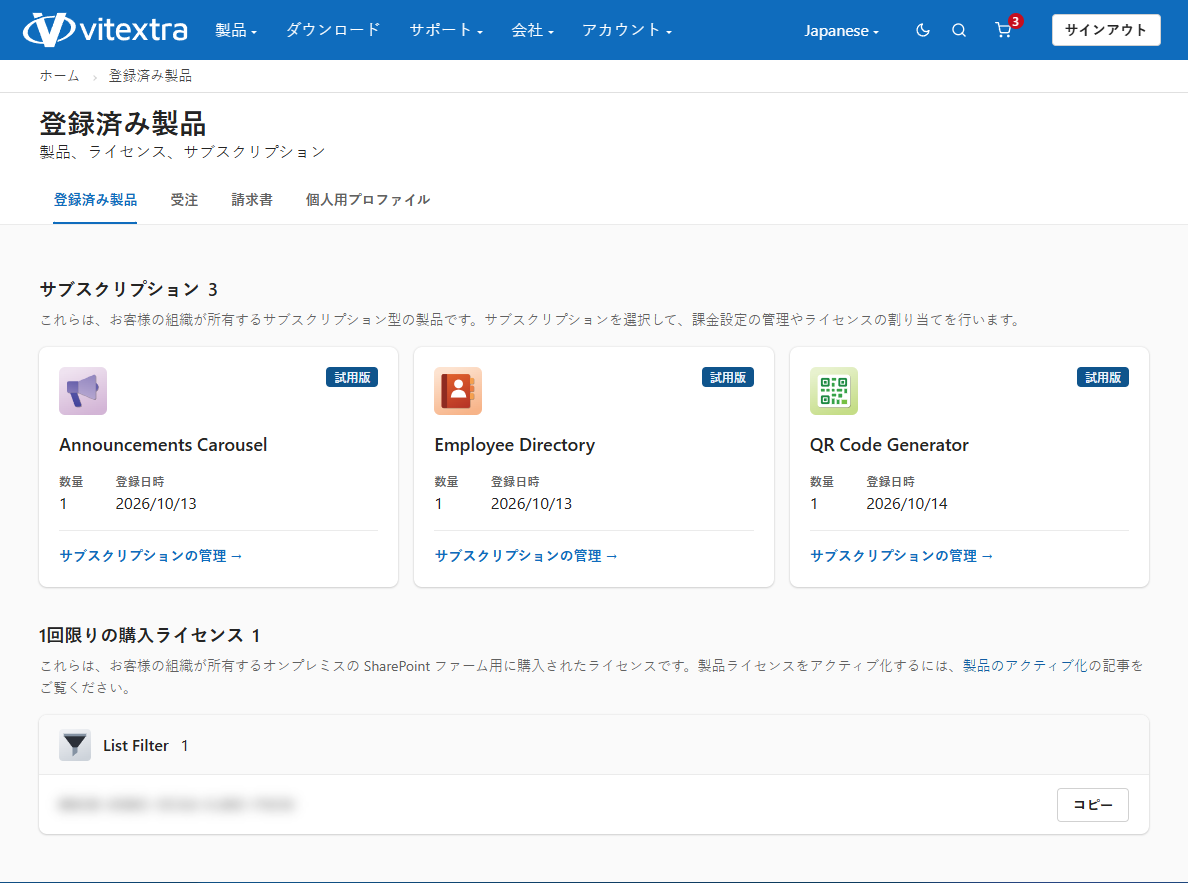The height and width of the screenshot is (883, 1188).
Task: Open the search magnifier icon
Action: (x=958, y=30)
